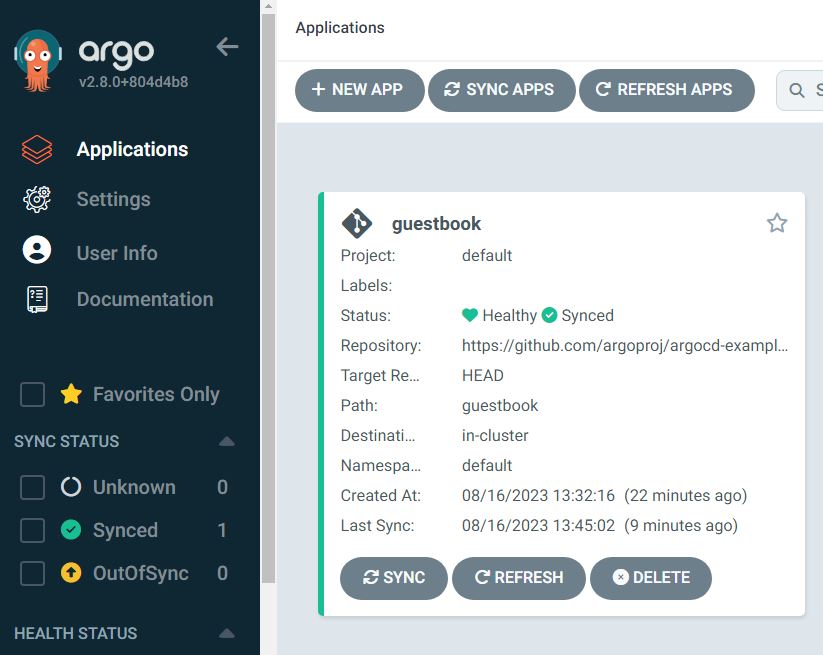This screenshot has width=823, height=655.
Task: Click the REFRESH APPS button
Action: (x=667, y=90)
